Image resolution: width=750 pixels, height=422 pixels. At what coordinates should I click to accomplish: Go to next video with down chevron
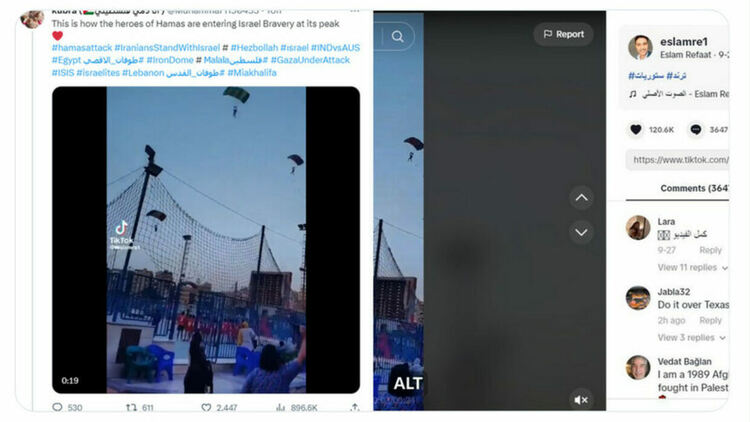point(581,233)
